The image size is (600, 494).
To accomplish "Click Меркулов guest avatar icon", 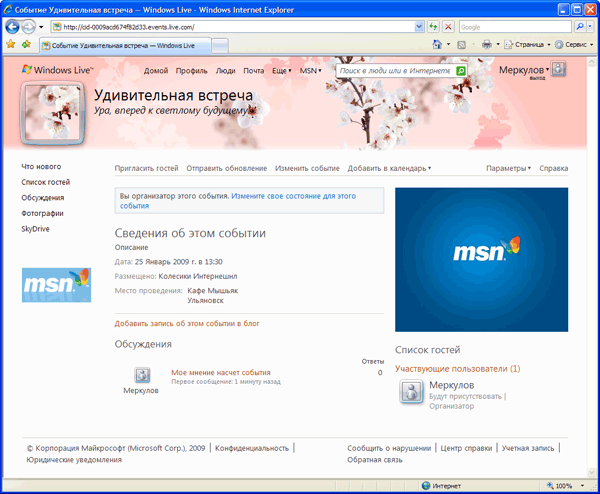I will [x=411, y=391].
